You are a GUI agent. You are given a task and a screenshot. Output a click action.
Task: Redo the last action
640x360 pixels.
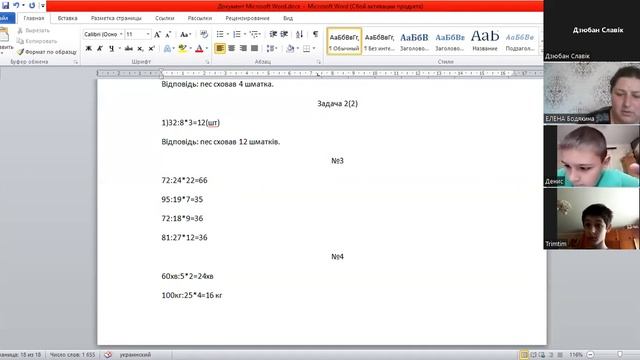(x=32, y=5)
